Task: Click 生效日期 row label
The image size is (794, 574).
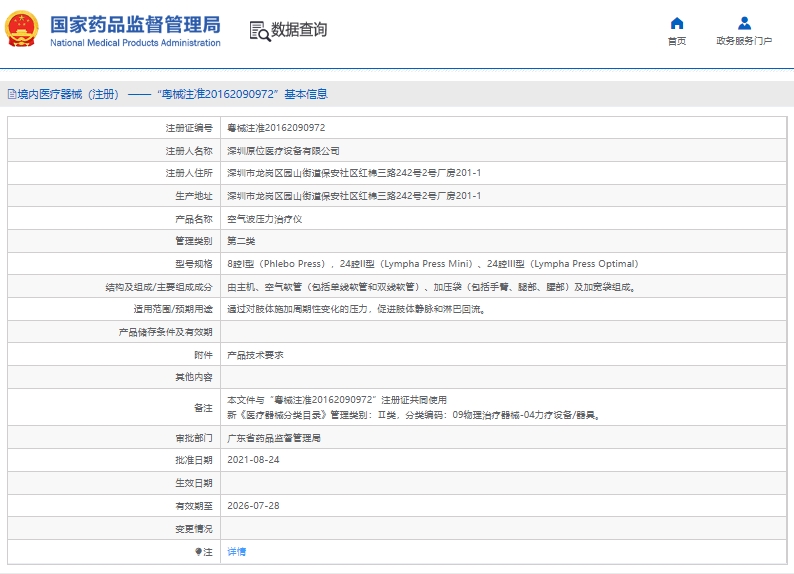Action: coord(194,483)
